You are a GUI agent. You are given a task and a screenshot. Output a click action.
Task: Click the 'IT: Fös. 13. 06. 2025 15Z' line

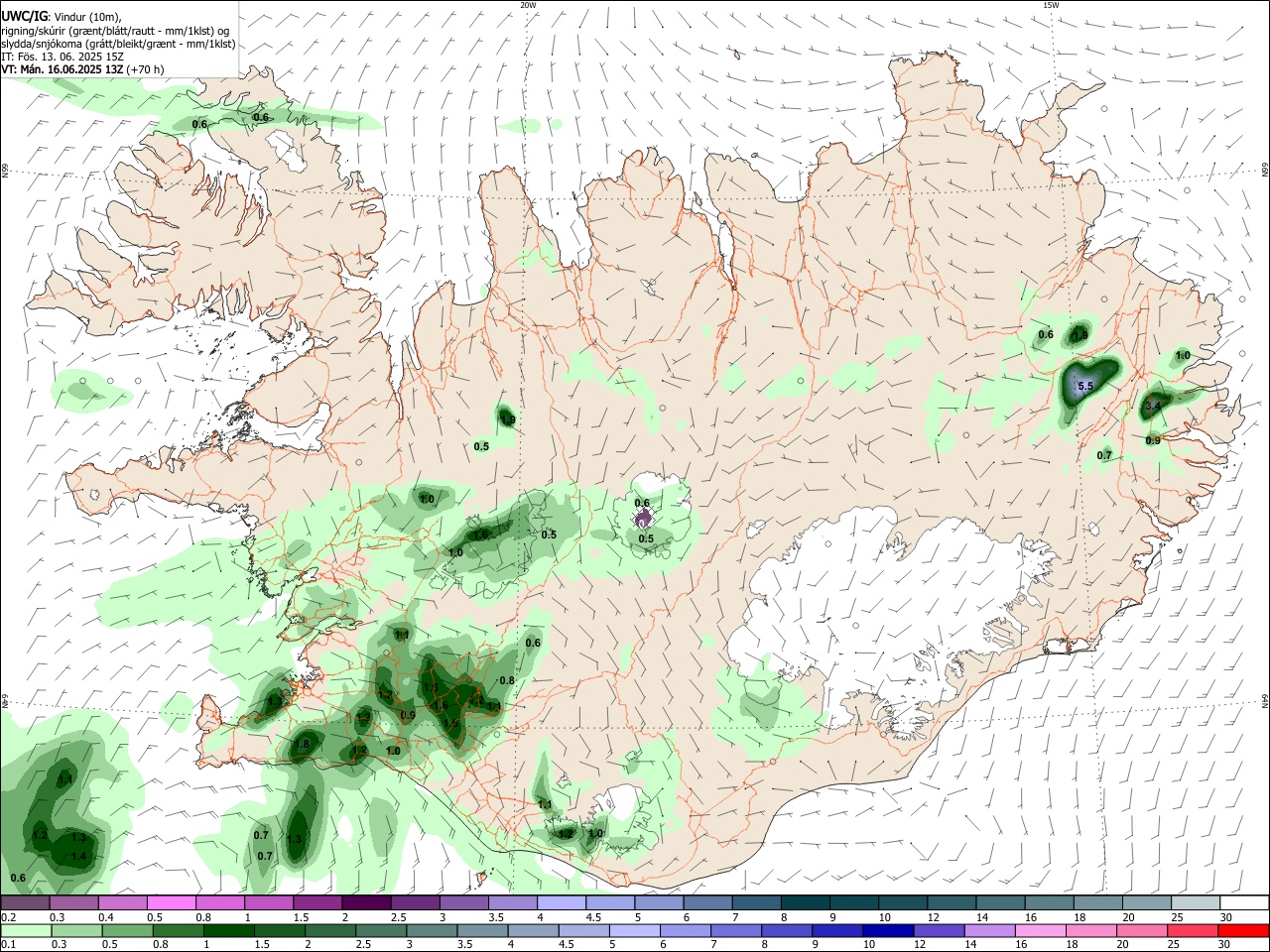pyautogui.click(x=63, y=57)
